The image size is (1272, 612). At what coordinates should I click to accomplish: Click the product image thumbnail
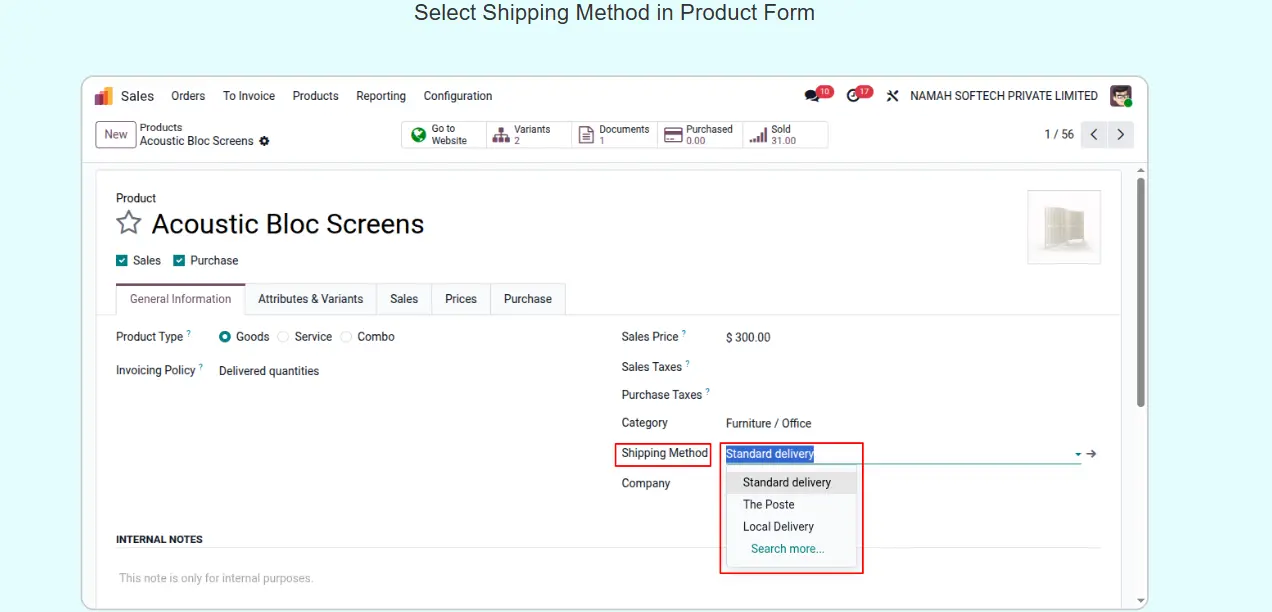pos(1064,227)
